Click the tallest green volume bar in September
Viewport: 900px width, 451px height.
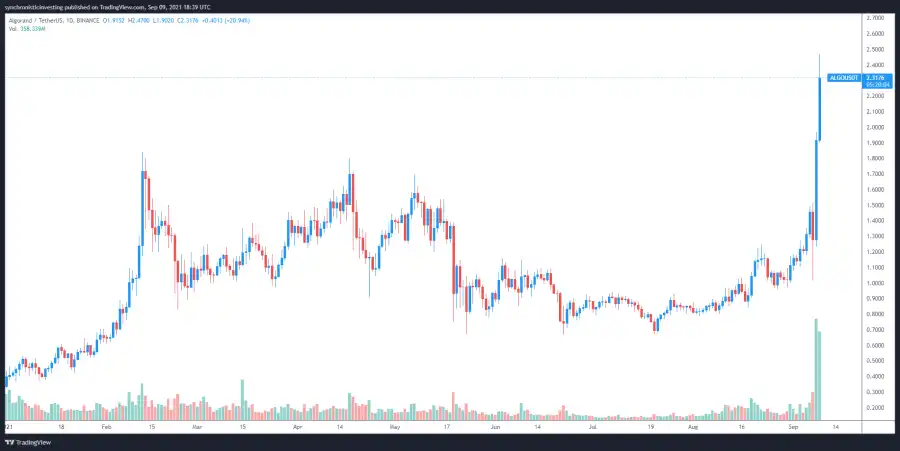[x=816, y=369]
